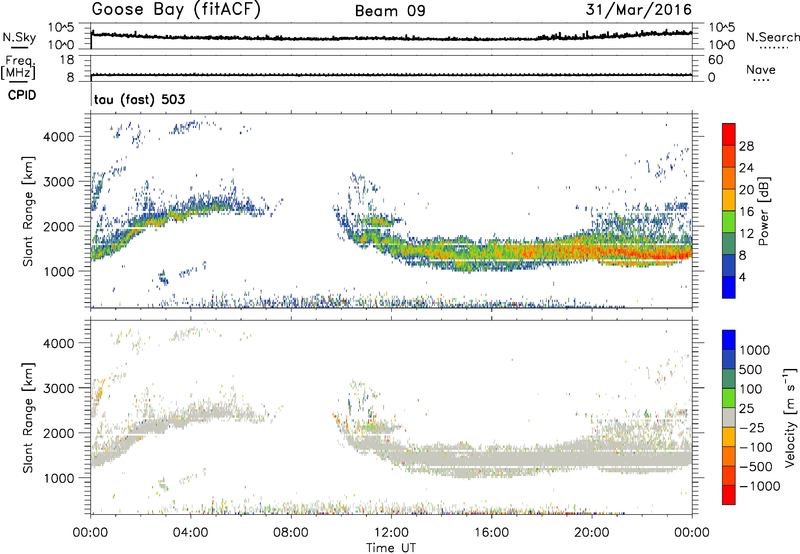Click the 'Time UT' axis label
This screenshot has height=554, width=800.
coord(391,548)
